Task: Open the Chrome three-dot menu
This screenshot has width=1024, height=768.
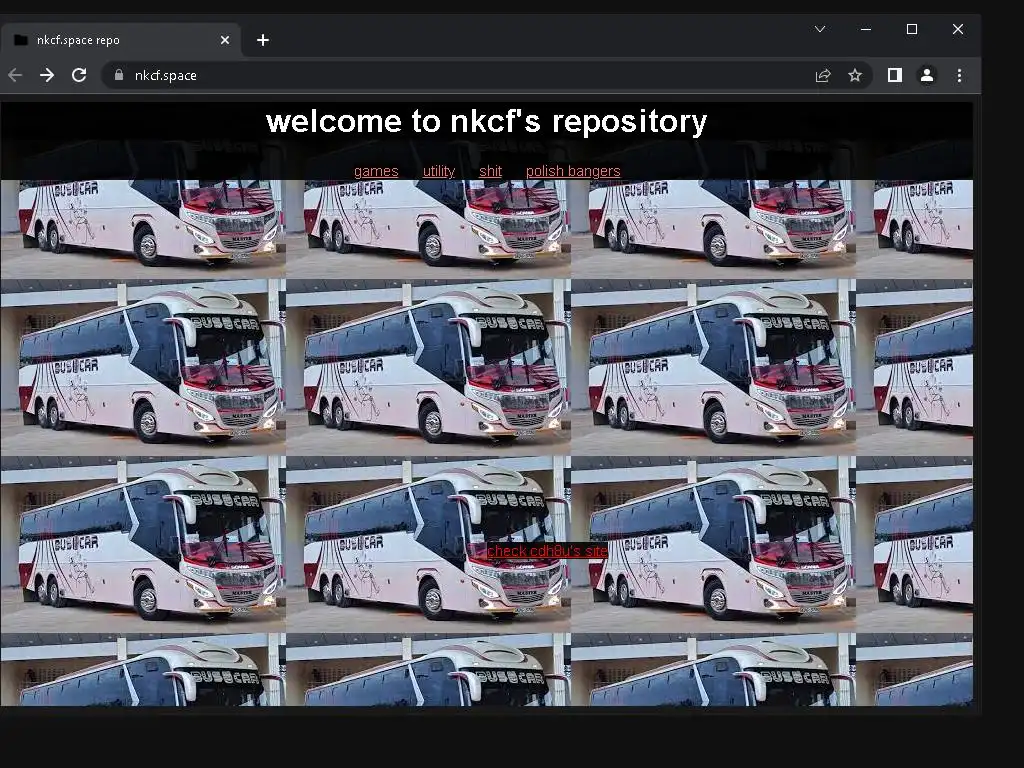Action: point(959,76)
